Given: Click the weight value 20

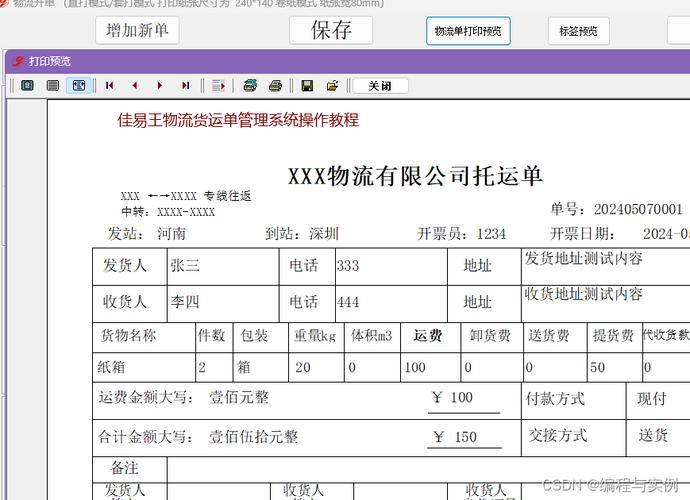Looking at the screenshot, I should point(303,368).
